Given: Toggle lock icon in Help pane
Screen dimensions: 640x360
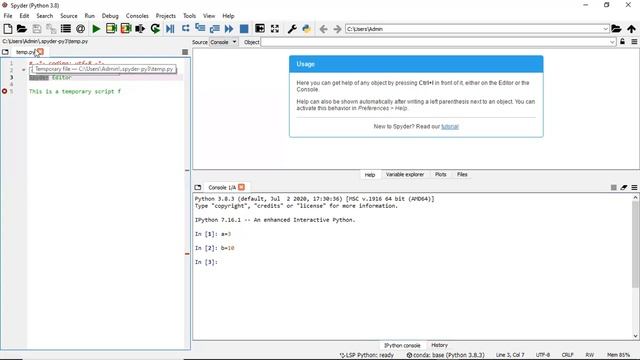Looking at the screenshot, I should [x=622, y=42].
